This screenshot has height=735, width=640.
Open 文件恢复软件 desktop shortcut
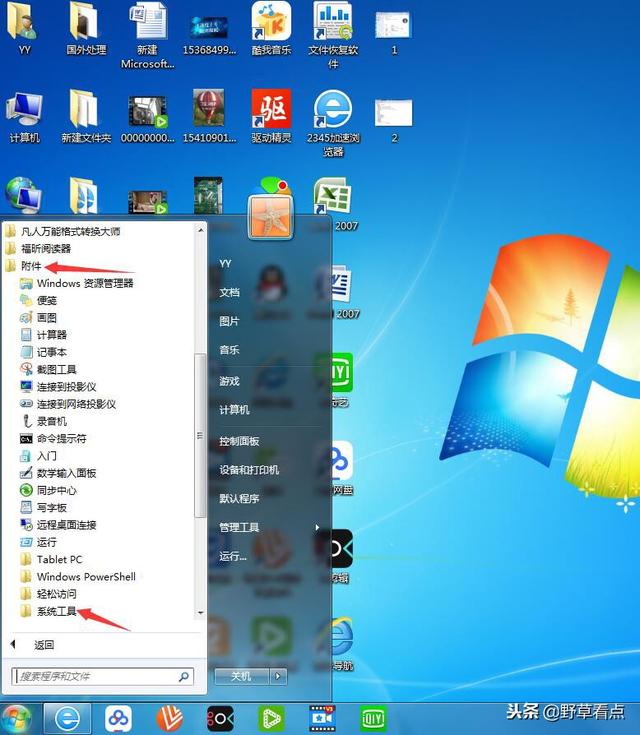pyautogui.click(x=333, y=36)
